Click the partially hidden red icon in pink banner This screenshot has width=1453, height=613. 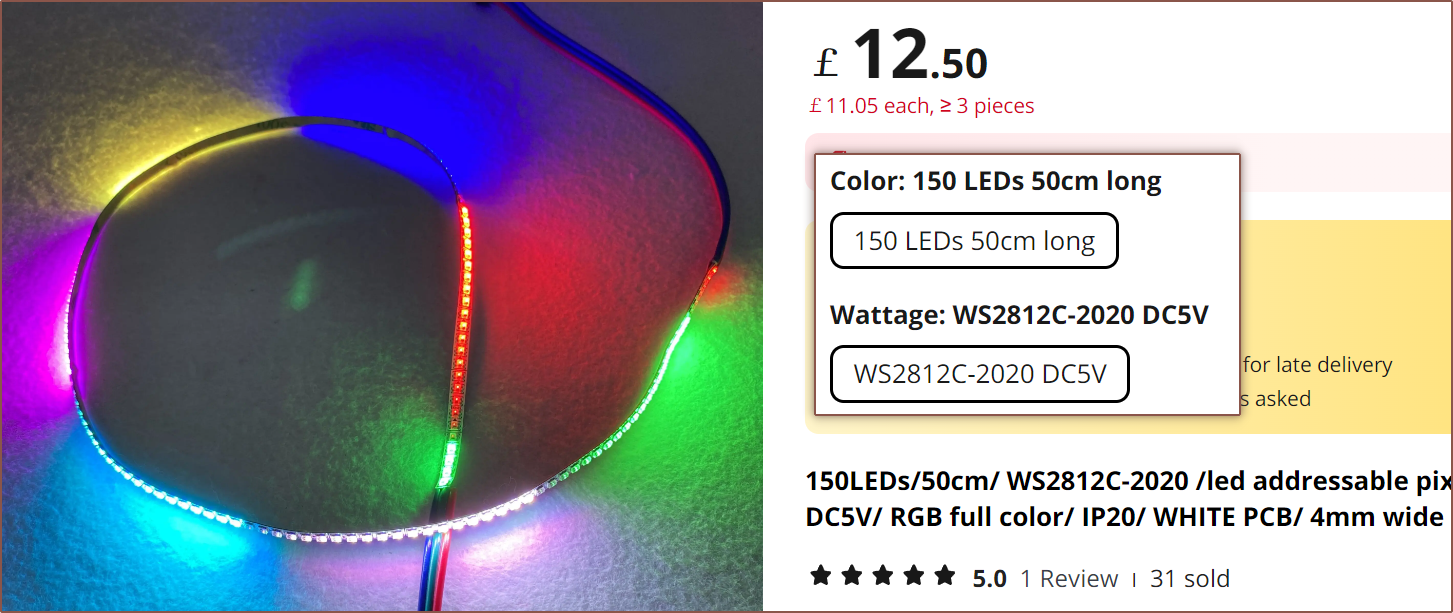click(x=841, y=153)
